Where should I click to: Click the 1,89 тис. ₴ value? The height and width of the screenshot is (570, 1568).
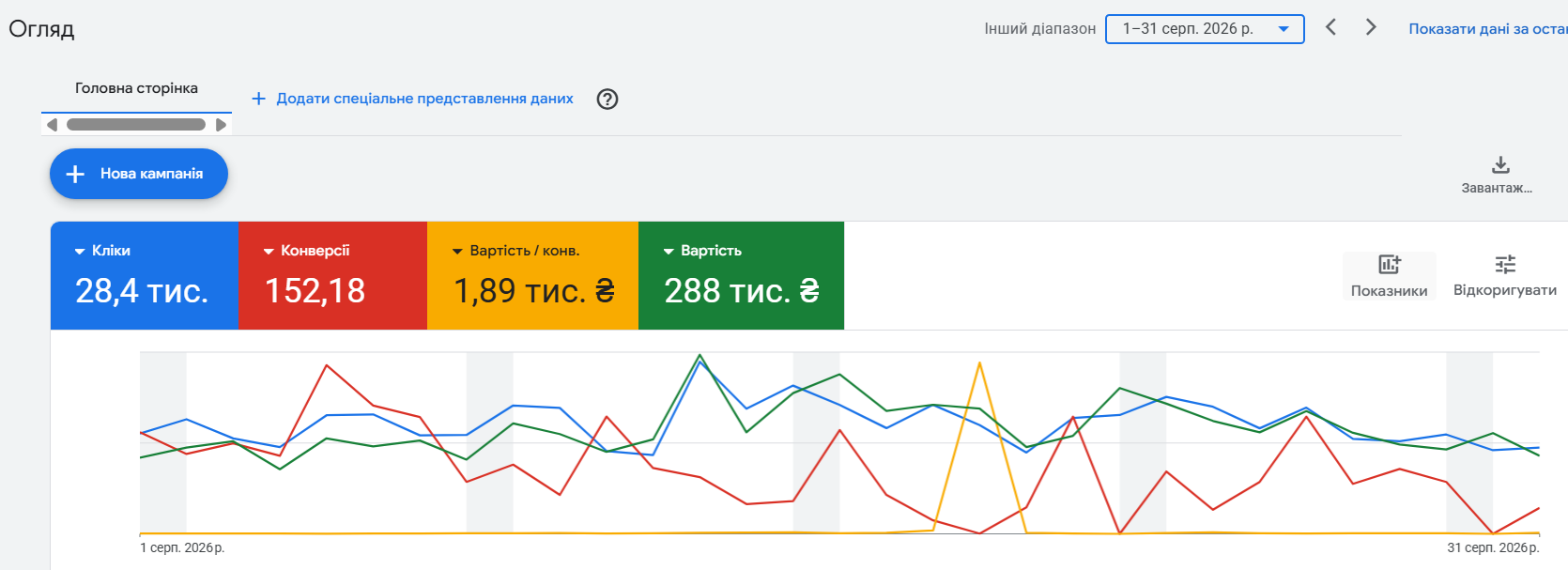pyautogui.click(x=534, y=291)
